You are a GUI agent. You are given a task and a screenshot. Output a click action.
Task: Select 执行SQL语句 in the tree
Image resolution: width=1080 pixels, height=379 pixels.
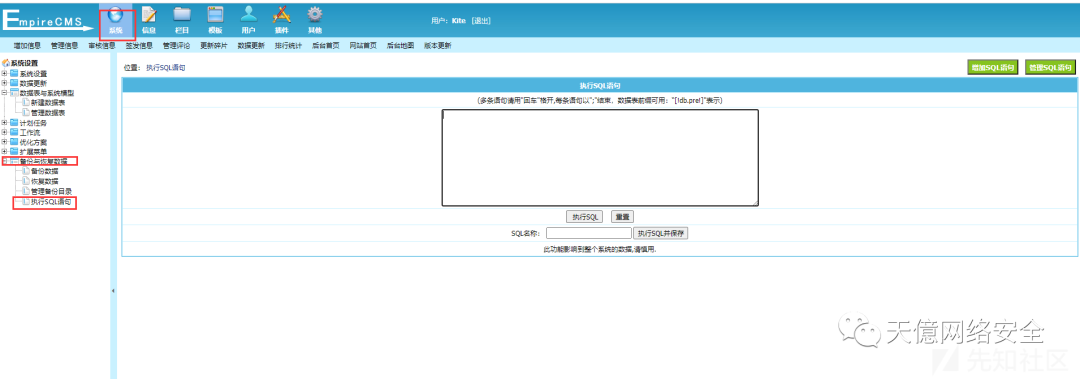[x=51, y=202]
